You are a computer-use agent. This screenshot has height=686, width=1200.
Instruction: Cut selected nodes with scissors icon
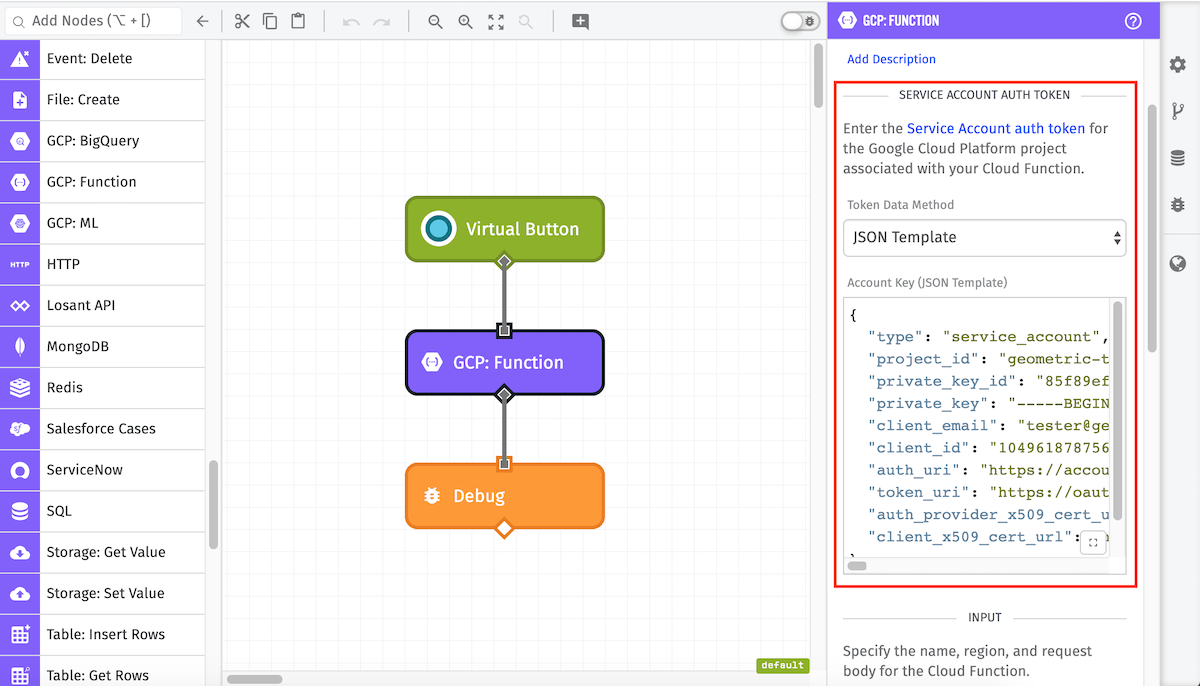(242, 21)
